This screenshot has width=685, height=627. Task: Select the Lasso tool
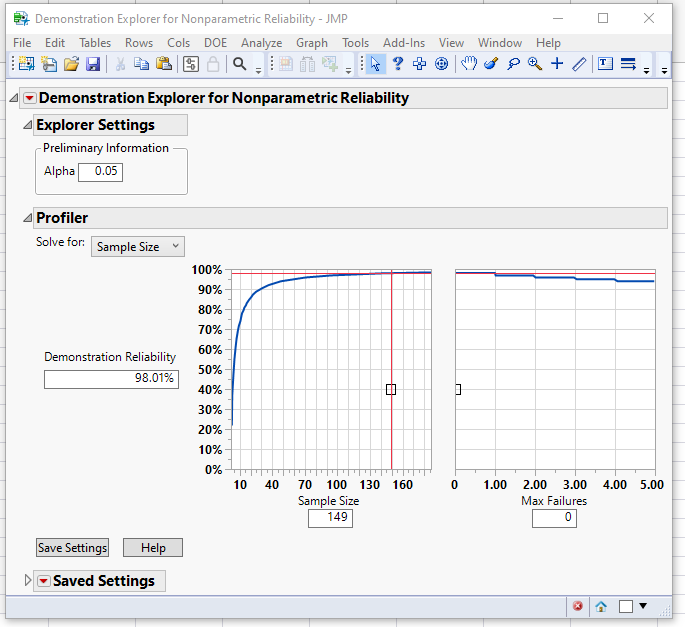click(512, 64)
